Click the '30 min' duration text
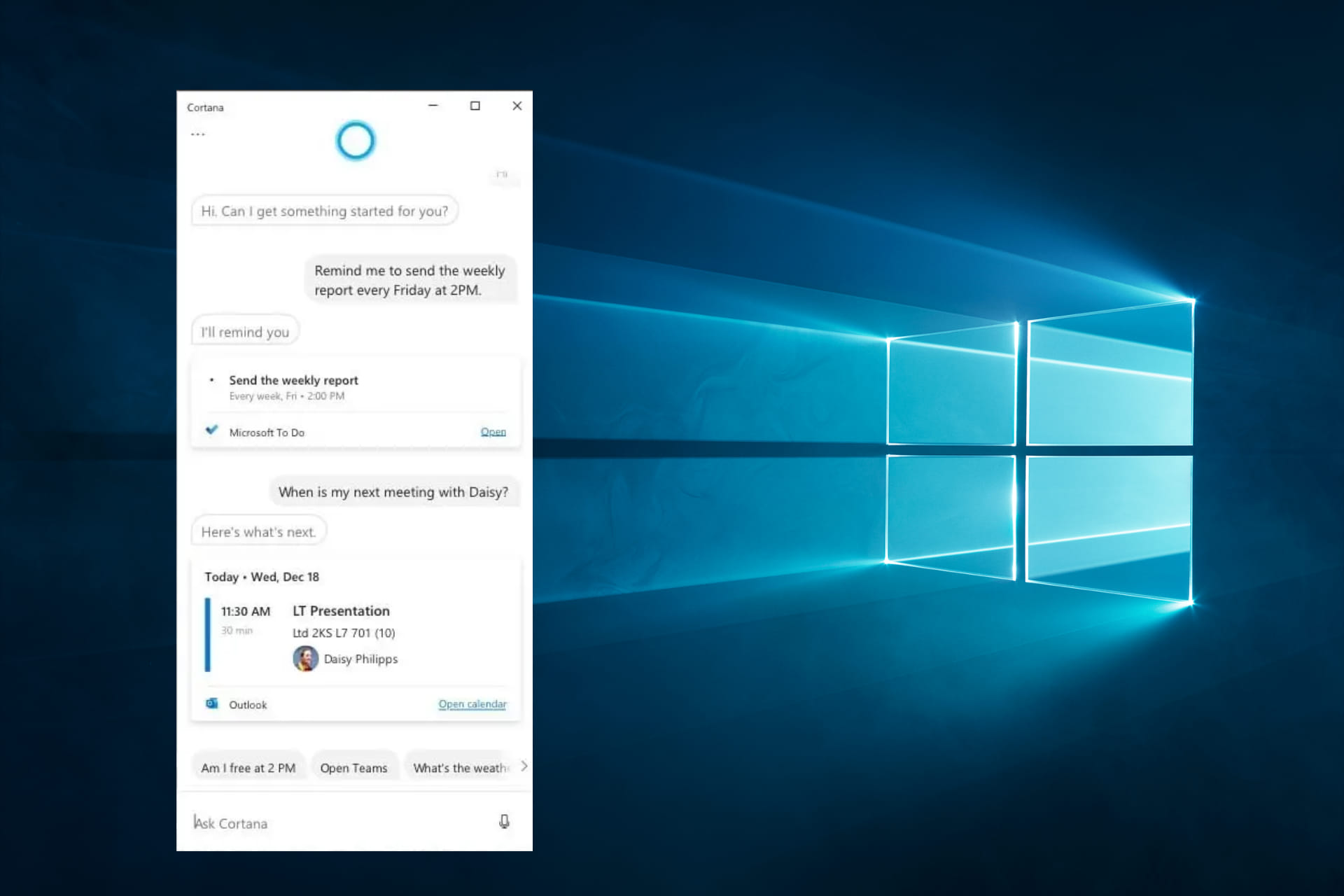This screenshot has width=1344, height=896. click(237, 631)
